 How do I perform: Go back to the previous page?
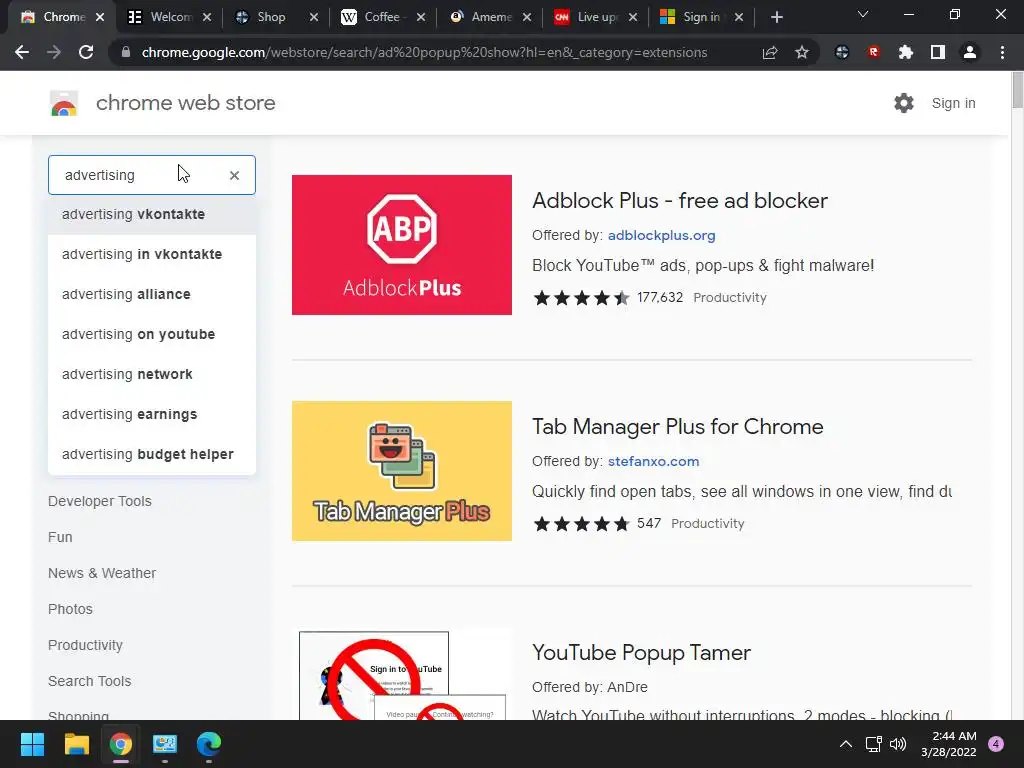pos(22,52)
